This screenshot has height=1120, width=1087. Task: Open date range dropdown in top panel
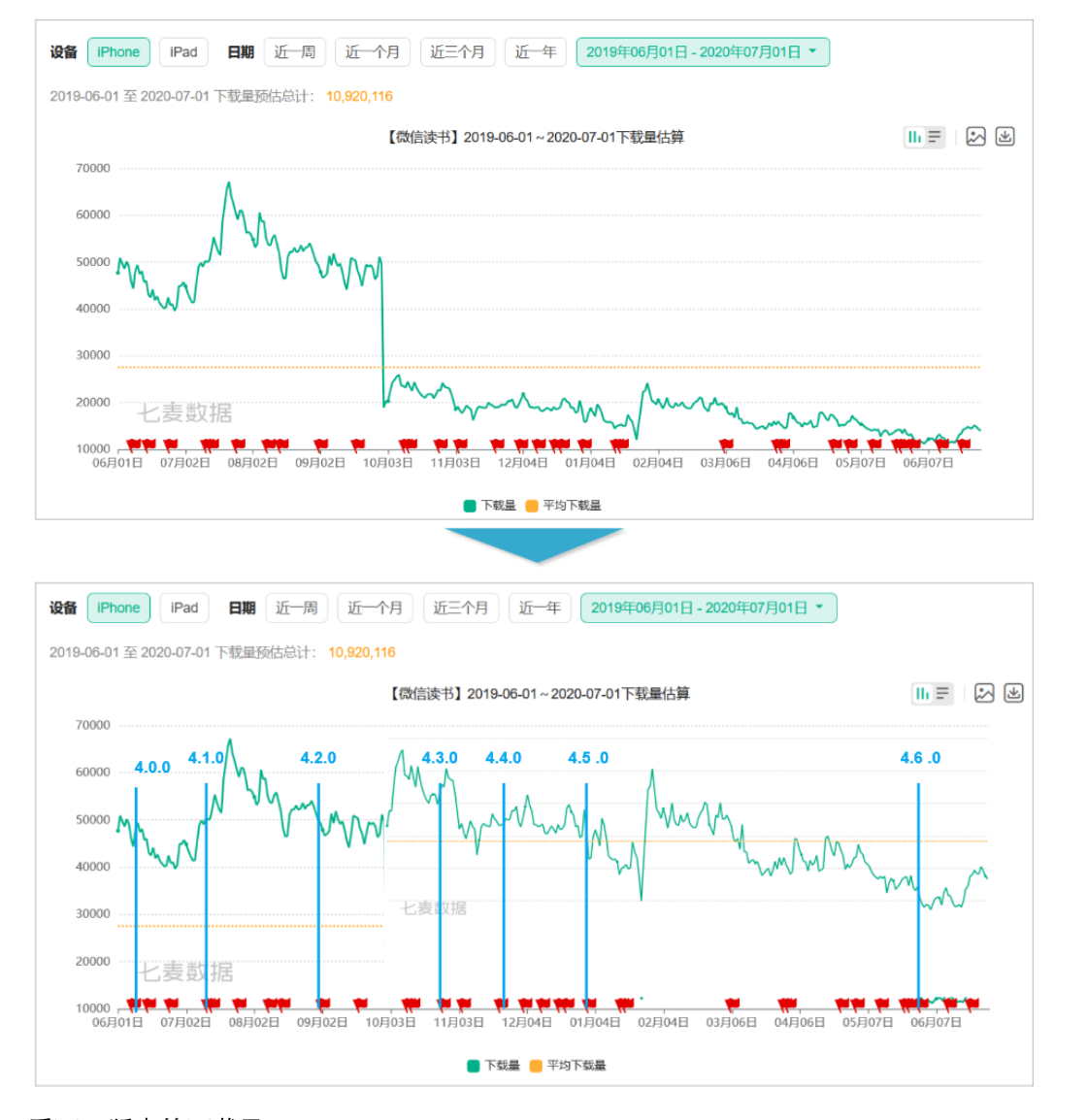click(703, 52)
